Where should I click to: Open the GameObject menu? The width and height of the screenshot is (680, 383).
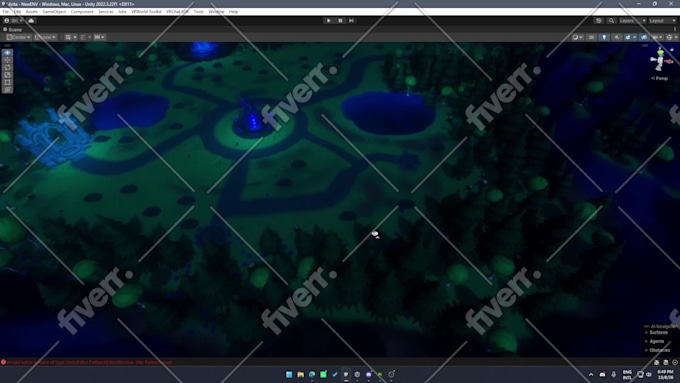[x=54, y=12]
